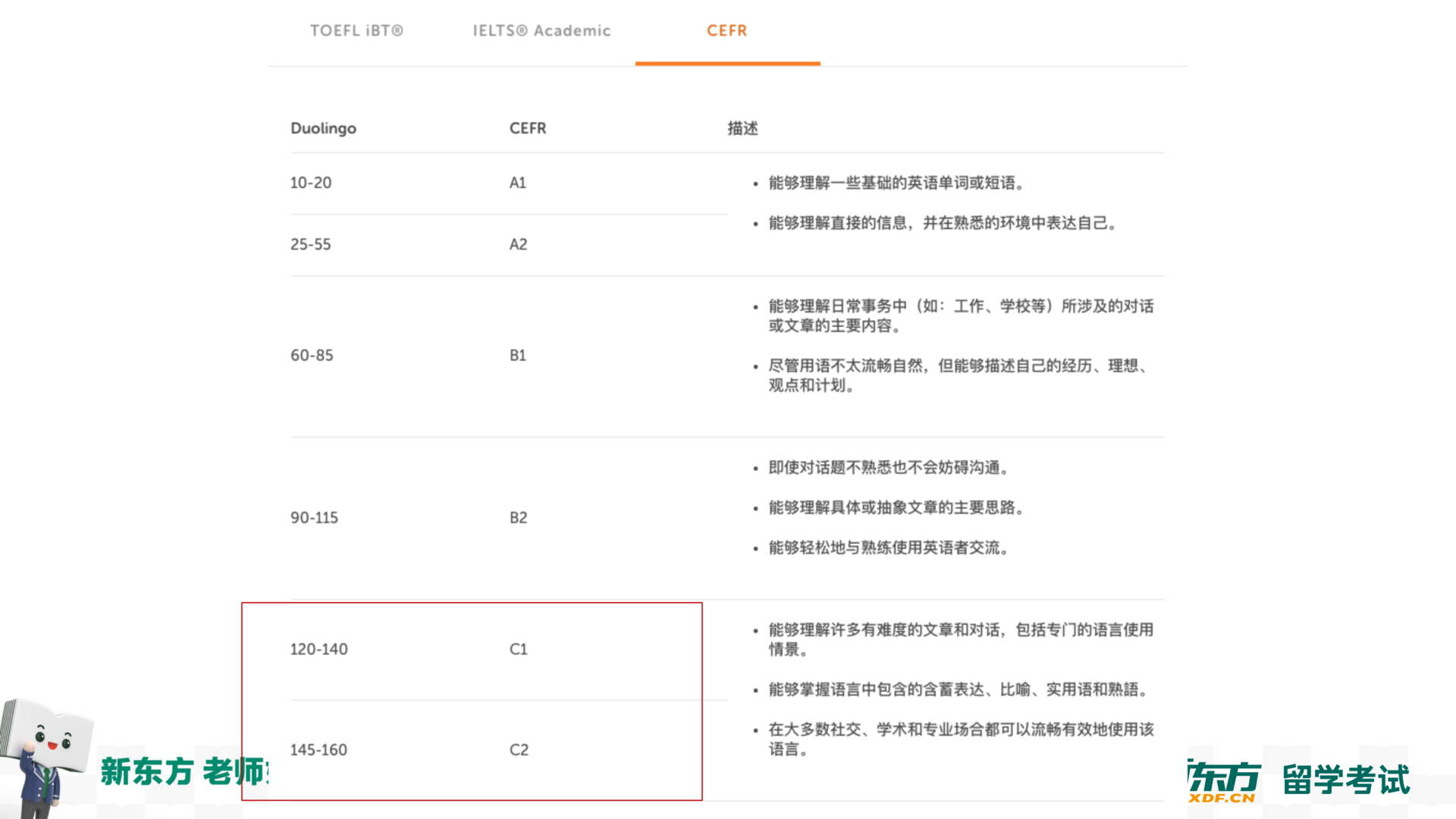Click the CEFR column header
Screen dimensions: 1456x819
click(x=528, y=128)
